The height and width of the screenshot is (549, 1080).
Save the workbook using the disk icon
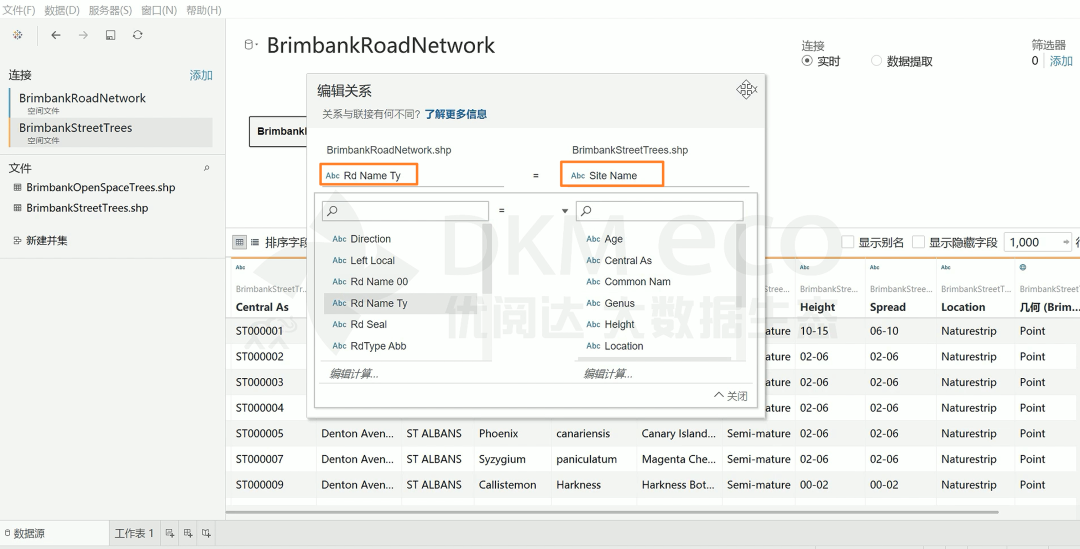(110, 35)
